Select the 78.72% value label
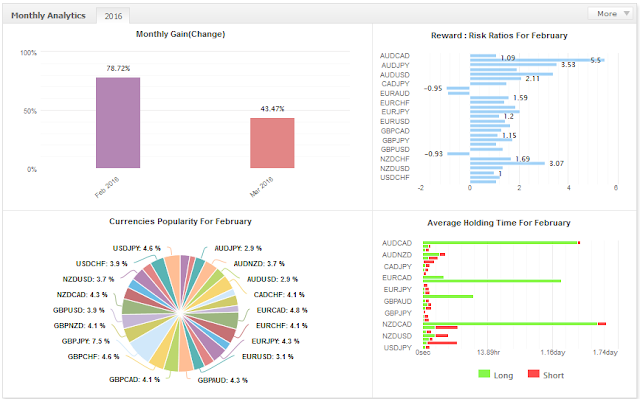 118,68
